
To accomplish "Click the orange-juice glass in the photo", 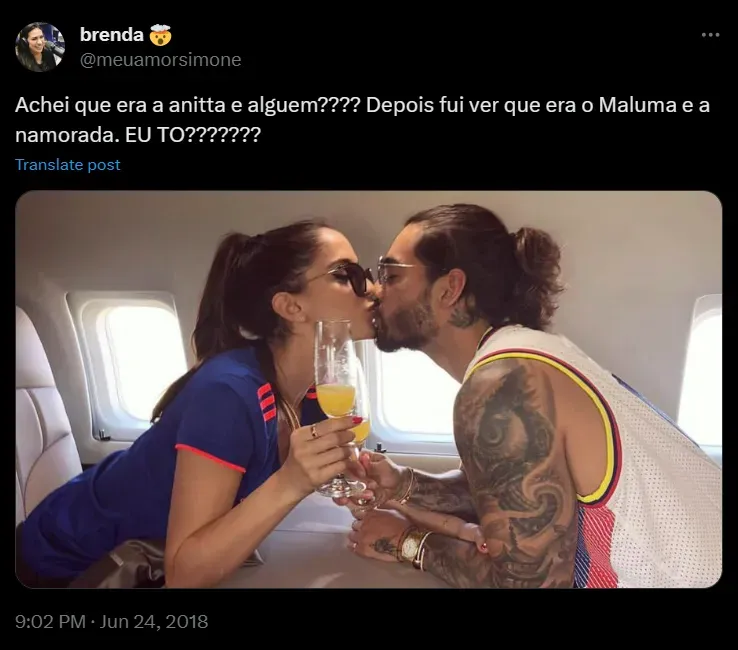I will tap(337, 399).
